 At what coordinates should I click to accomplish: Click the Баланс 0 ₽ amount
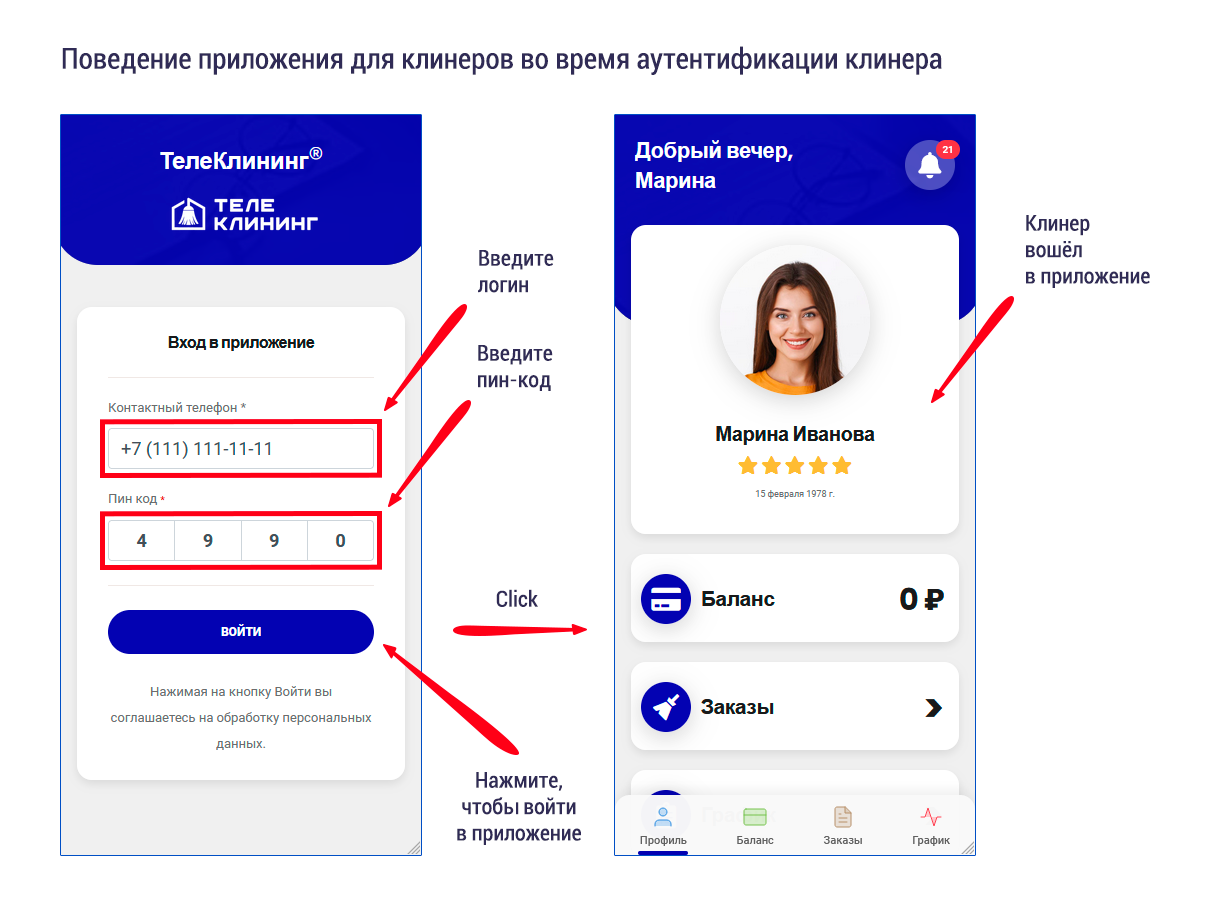click(x=922, y=599)
